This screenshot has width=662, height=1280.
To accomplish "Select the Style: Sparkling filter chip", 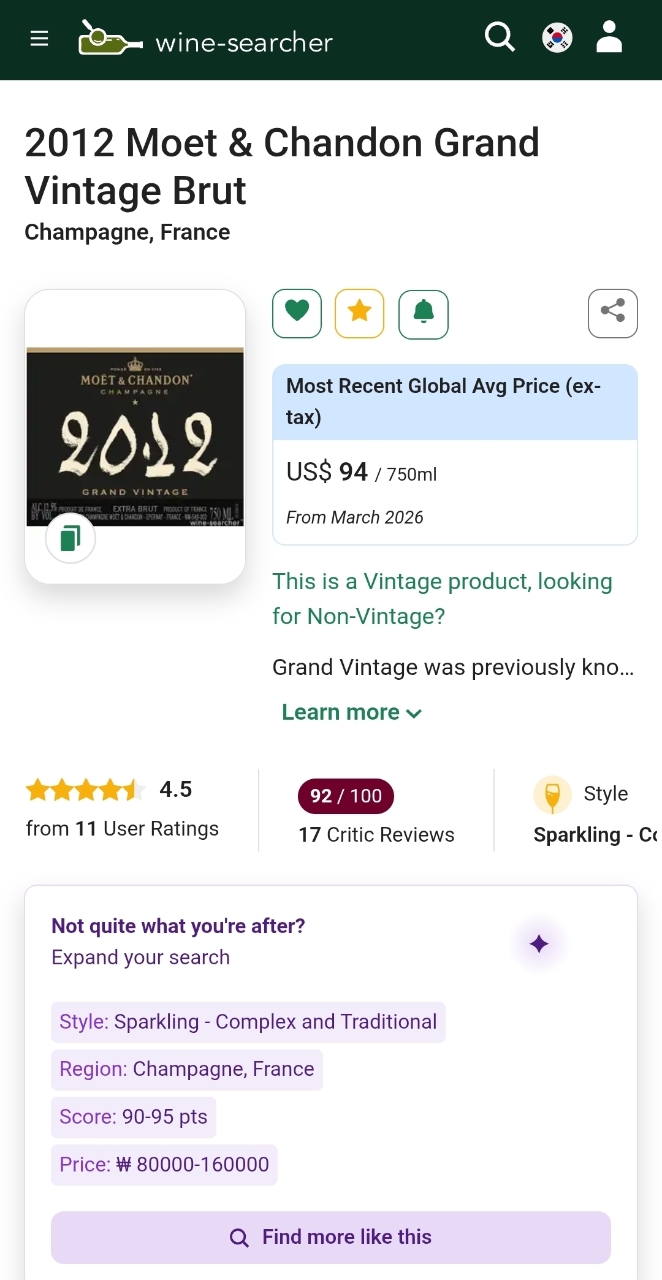I will (x=248, y=1022).
